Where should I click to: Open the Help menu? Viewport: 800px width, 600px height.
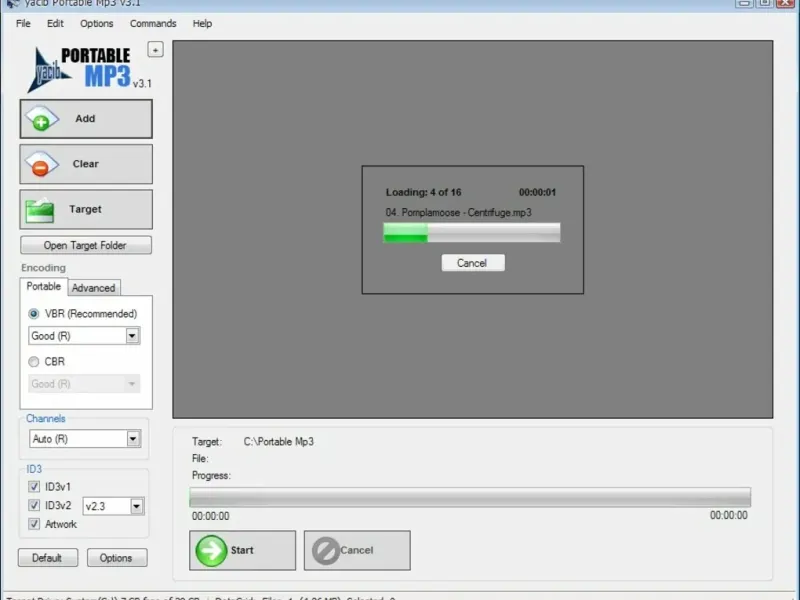click(x=202, y=23)
